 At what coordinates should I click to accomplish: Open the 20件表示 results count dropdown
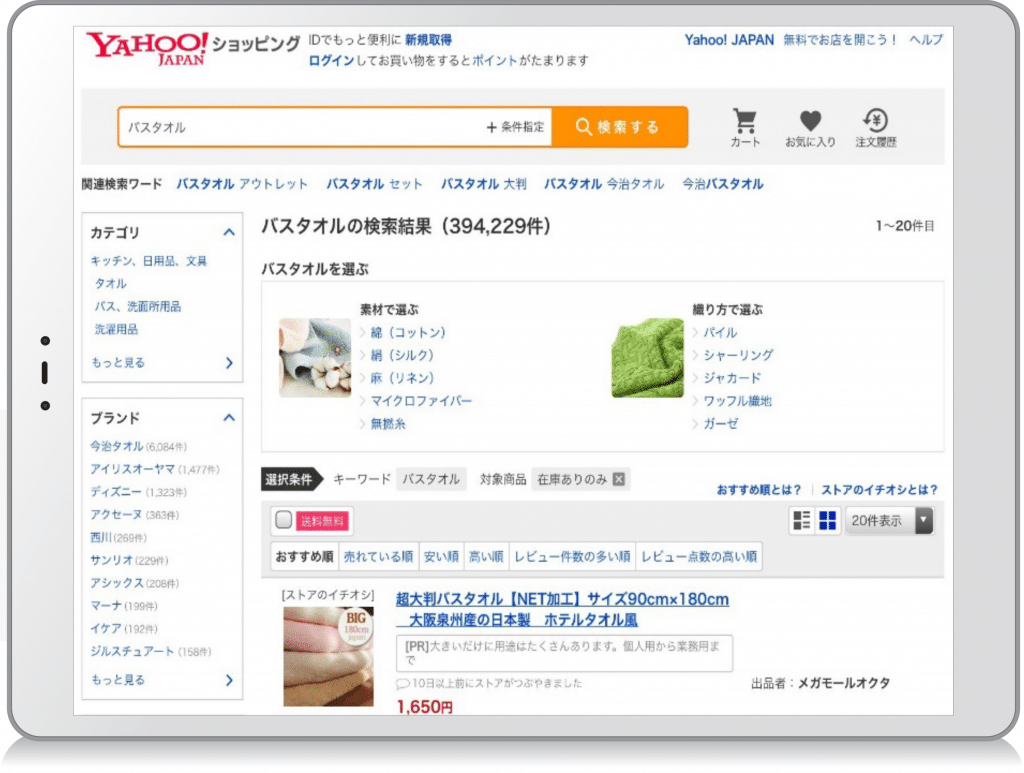coord(889,520)
